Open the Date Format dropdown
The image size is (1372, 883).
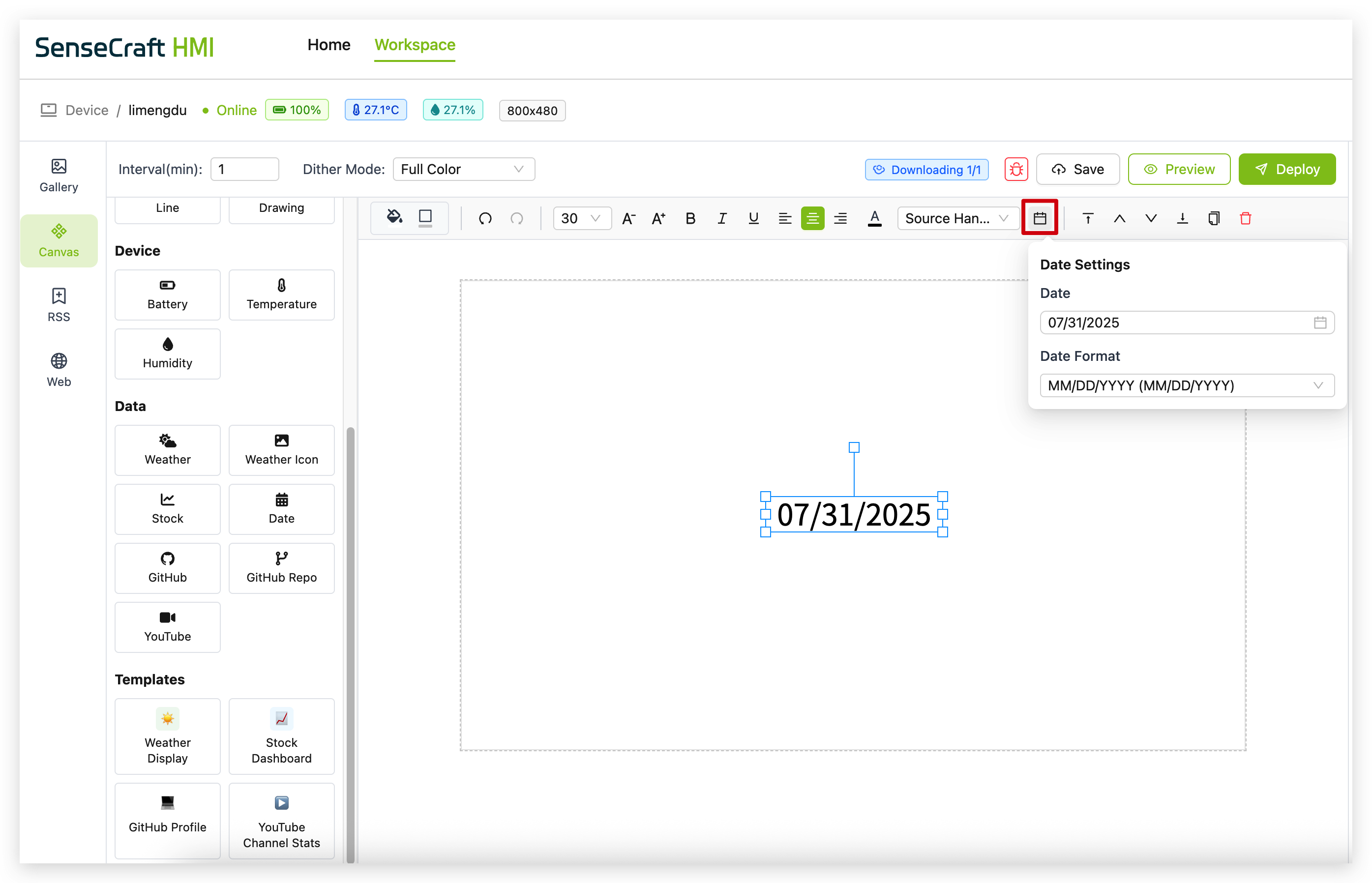[1187, 385]
